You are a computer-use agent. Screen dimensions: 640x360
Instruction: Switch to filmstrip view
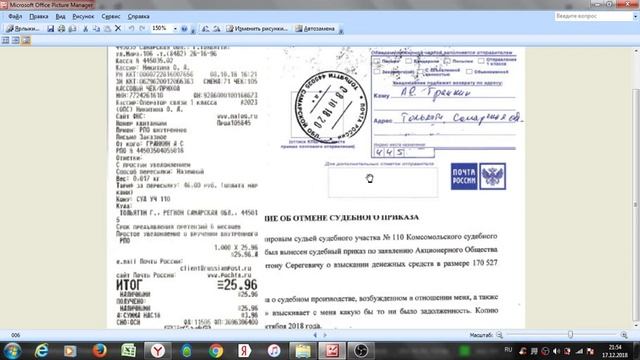[16, 40]
